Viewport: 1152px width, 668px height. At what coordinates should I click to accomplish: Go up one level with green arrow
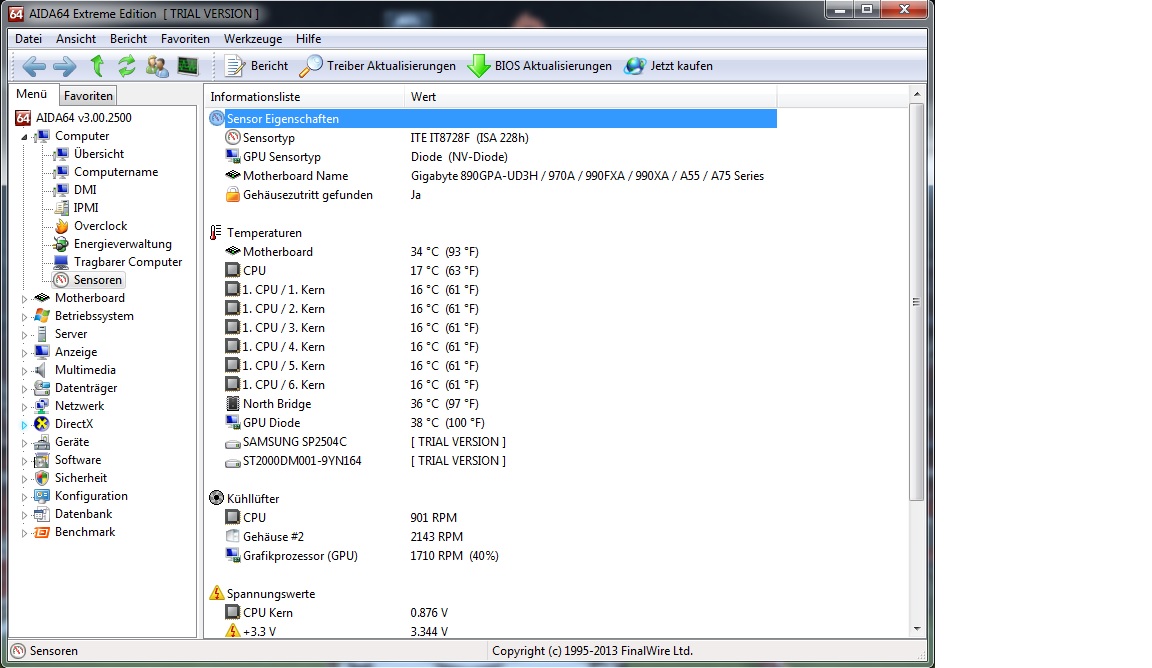click(x=97, y=66)
